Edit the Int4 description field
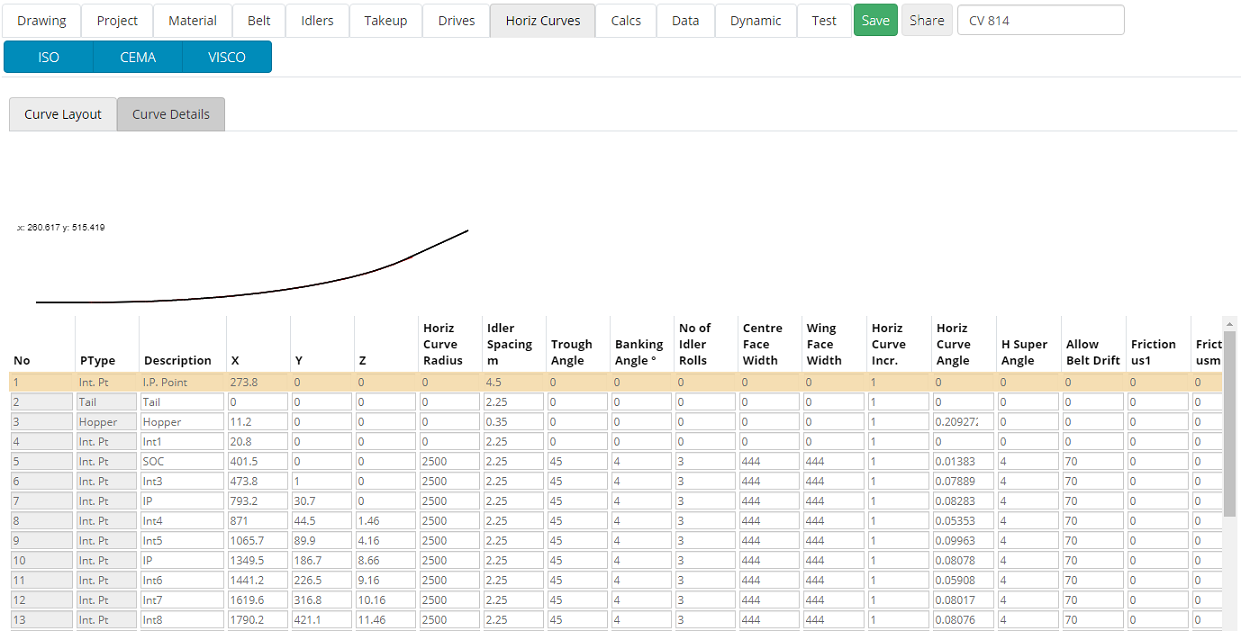The height and width of the screenshot is (631, 1241). click(x=183, y=521)
